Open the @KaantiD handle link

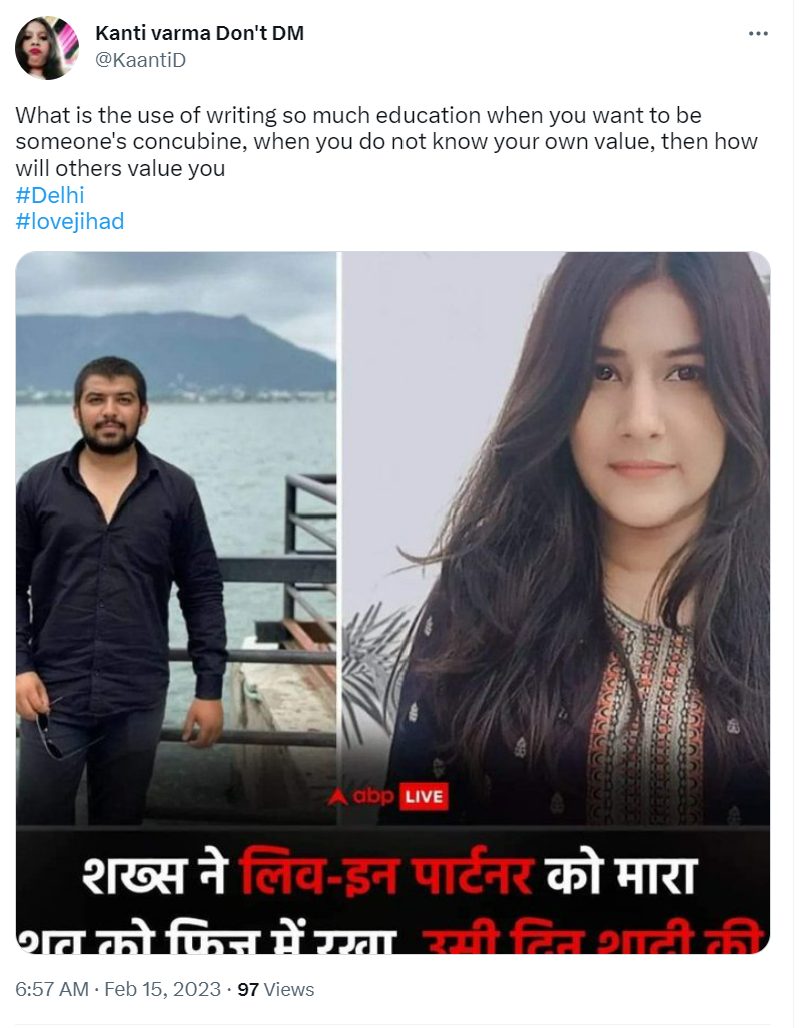pyautogui.click(x=140, y=60)
